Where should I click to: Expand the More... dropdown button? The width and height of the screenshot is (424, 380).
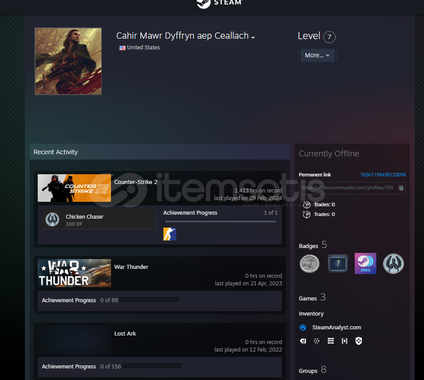tap(317, 55)
